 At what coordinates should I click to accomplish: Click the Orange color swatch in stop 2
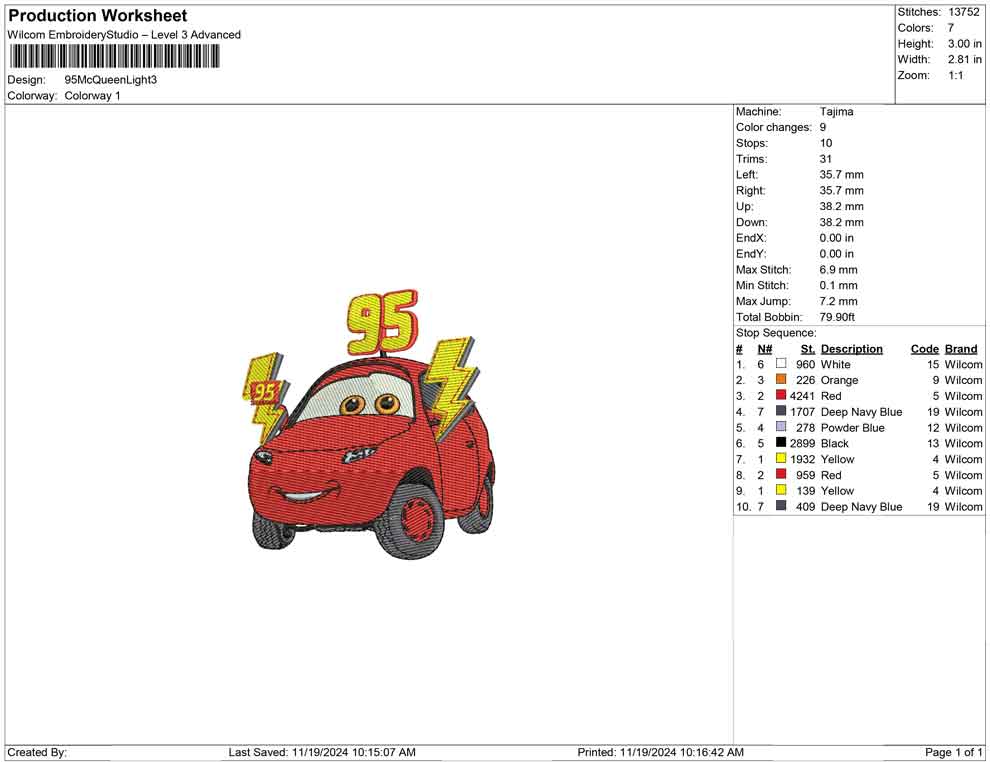point(781,379)
